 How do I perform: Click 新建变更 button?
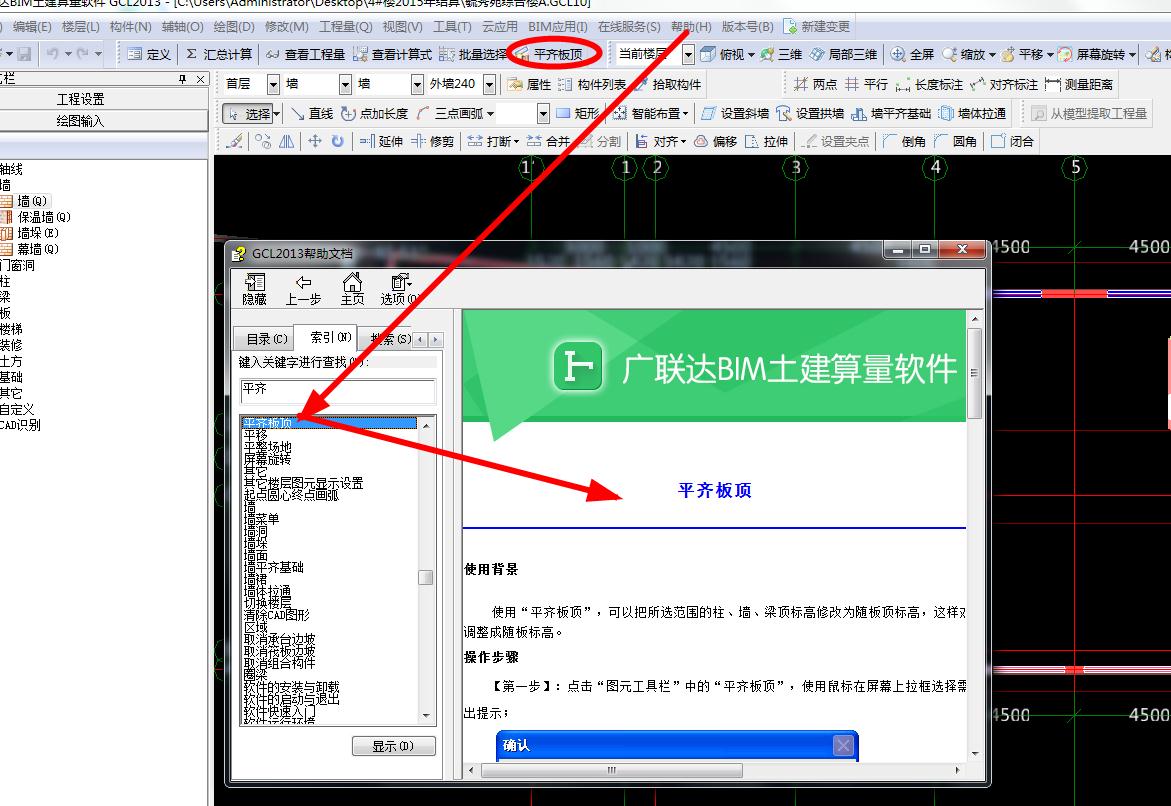coord(816,27)
